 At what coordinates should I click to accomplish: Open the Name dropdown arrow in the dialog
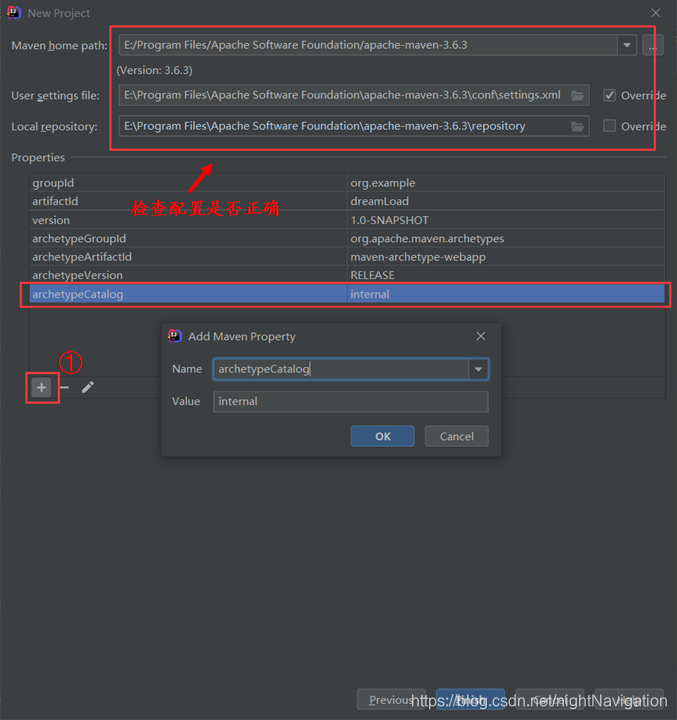point(478,369)
